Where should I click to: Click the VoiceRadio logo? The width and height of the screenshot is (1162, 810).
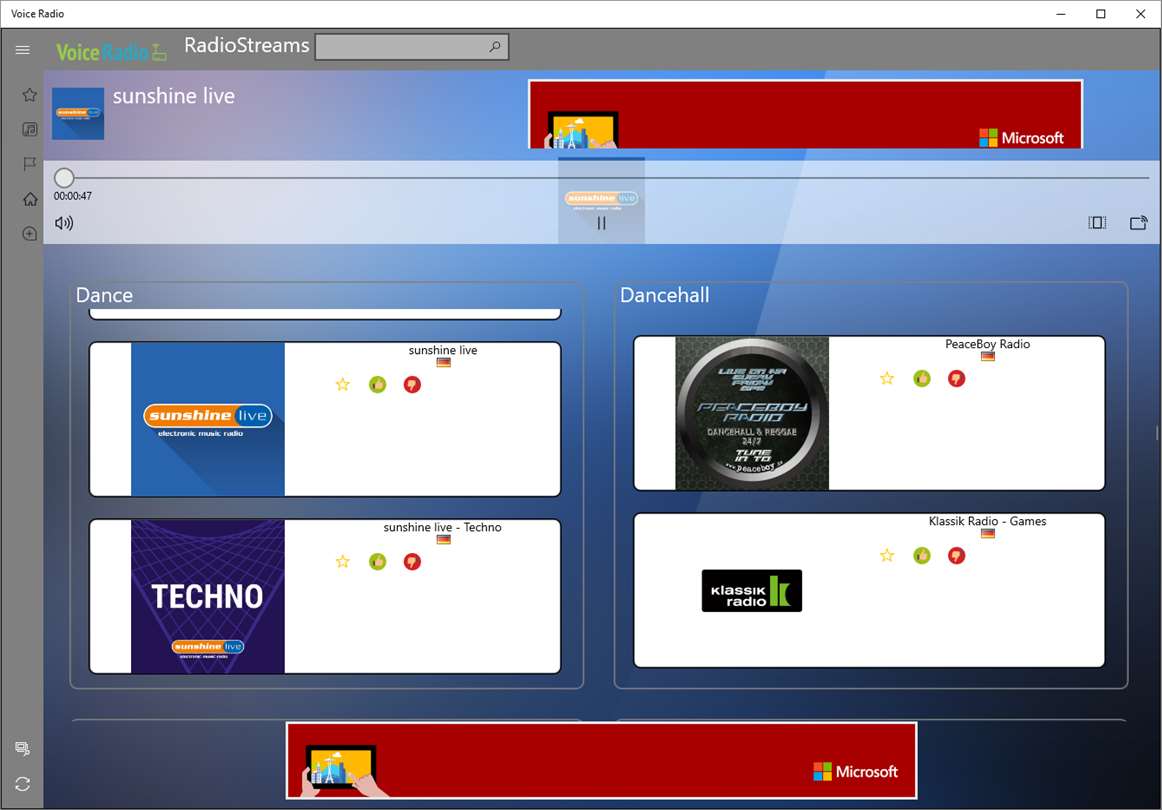(x=111, y=52)
